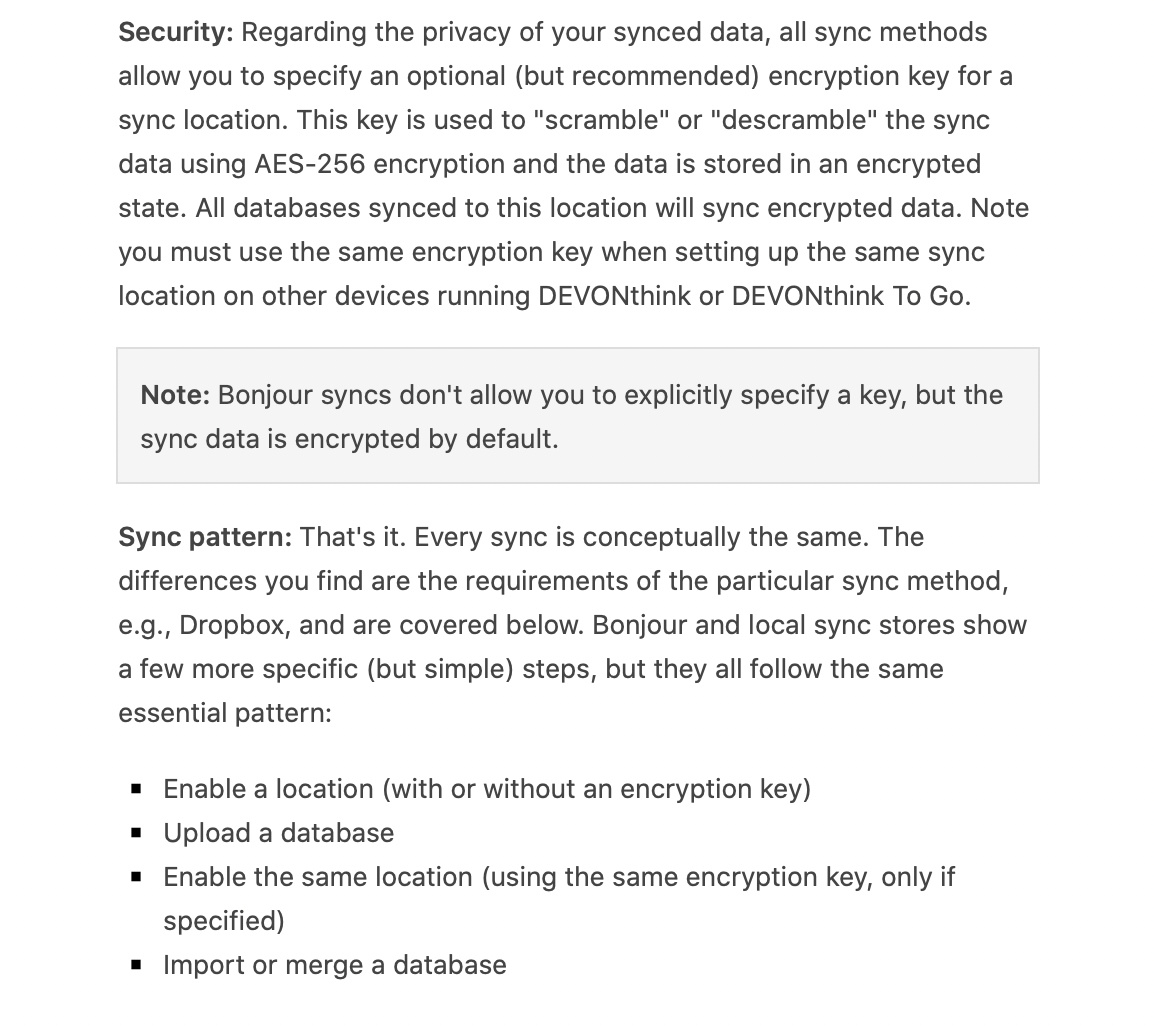Click the bold "Sync pattern:" label
The image size is (1154, 1030).
click(x=205, y=537)
